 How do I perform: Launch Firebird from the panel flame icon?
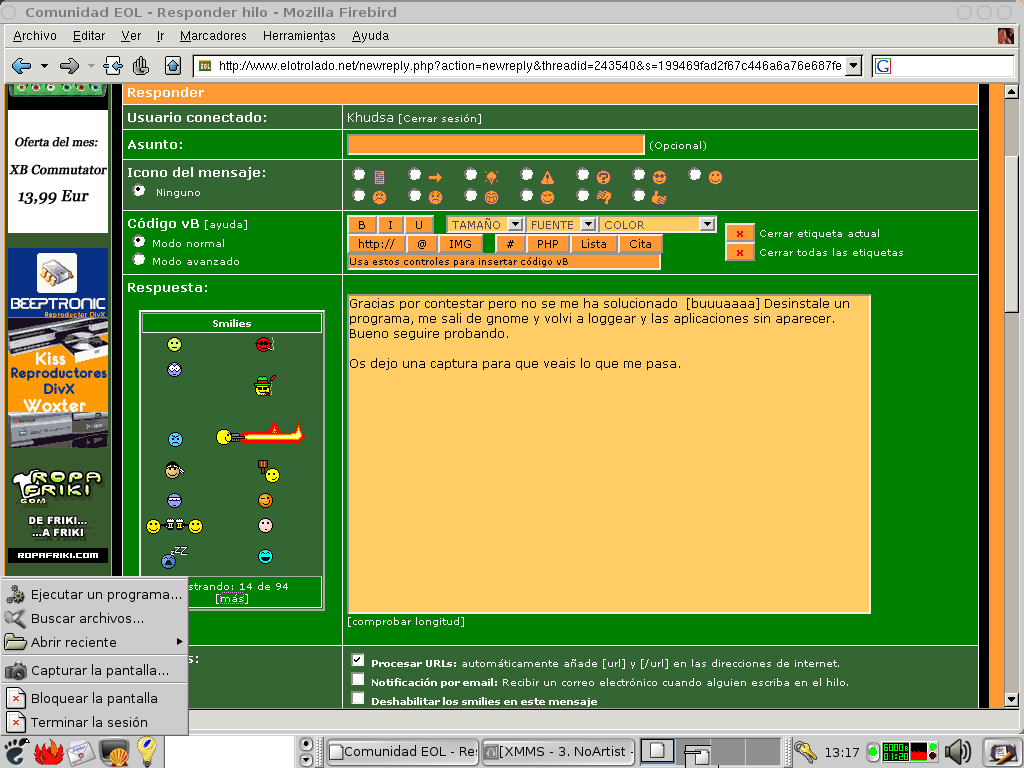(x=48, y=752)
